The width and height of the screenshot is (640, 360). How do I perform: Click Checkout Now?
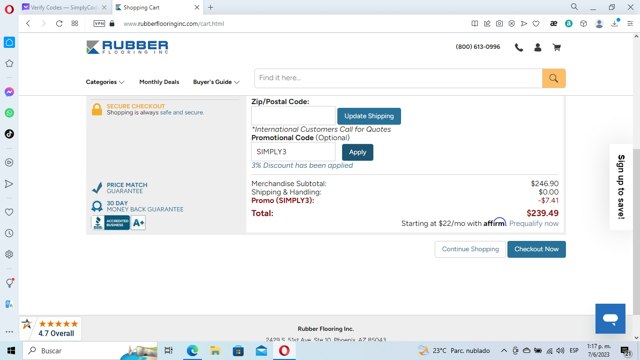click(x=536, y=249)
